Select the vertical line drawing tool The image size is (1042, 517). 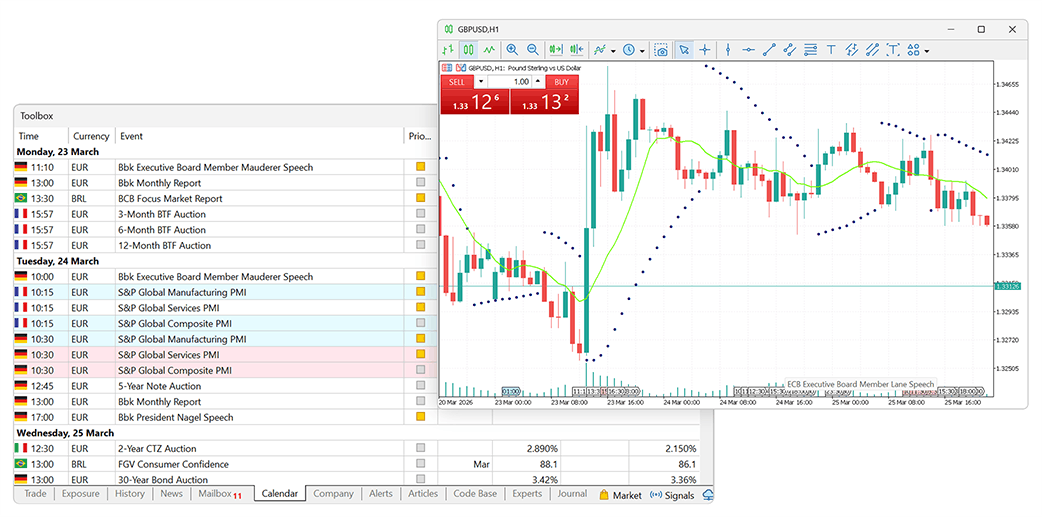728,50
